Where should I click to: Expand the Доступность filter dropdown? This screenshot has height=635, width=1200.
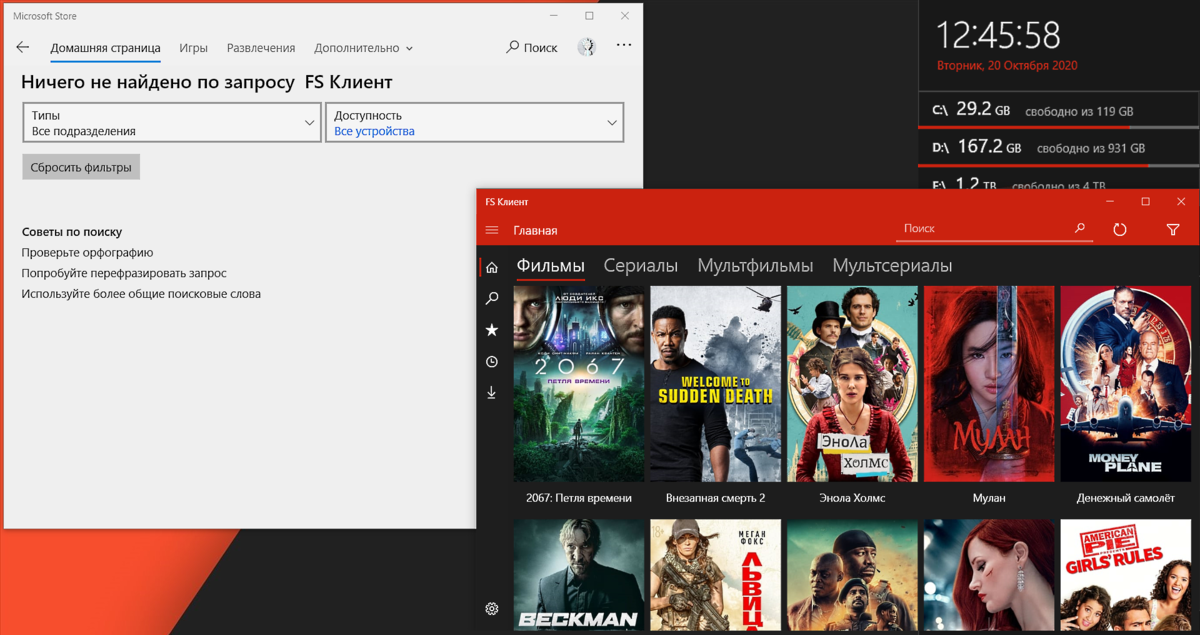474,123
